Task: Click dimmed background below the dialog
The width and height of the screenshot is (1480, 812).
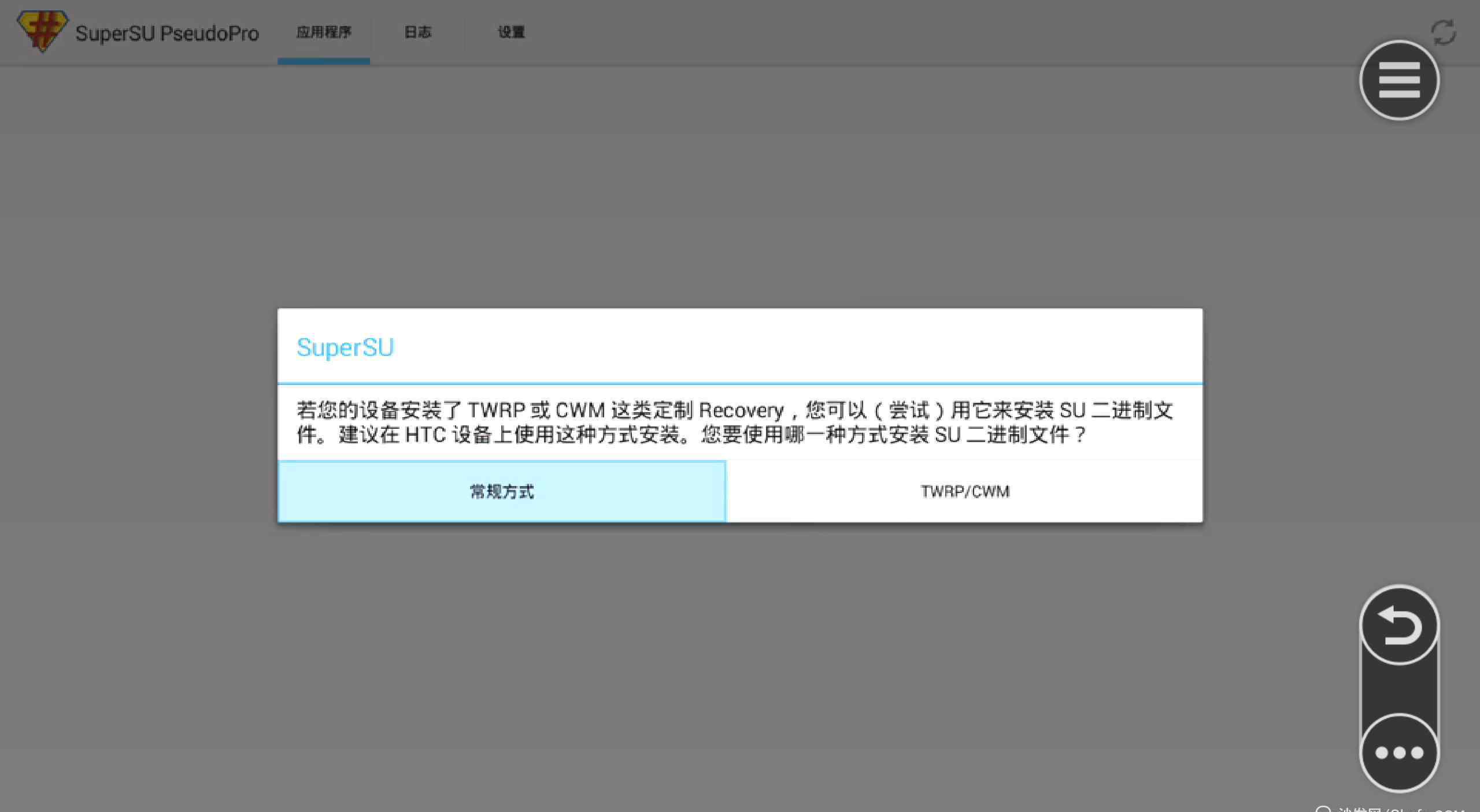Action: click(x=740, y=665)
